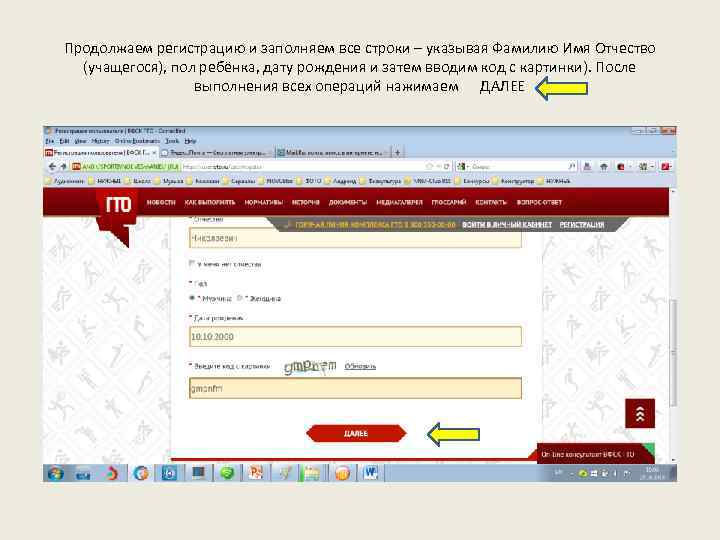Click the search magnifier icon

(572, 166)
